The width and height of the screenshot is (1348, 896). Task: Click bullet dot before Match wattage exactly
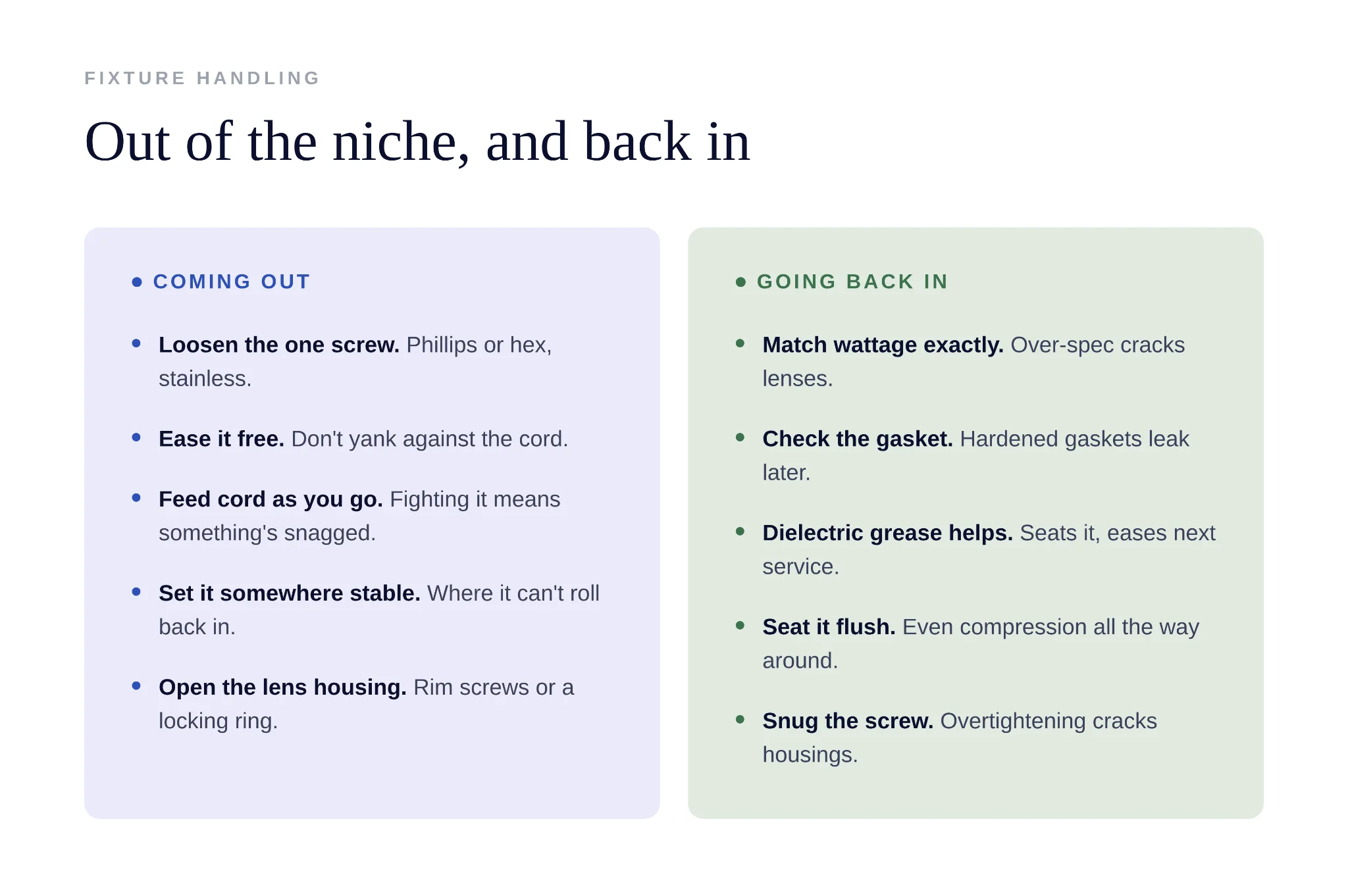click(740, 343)
